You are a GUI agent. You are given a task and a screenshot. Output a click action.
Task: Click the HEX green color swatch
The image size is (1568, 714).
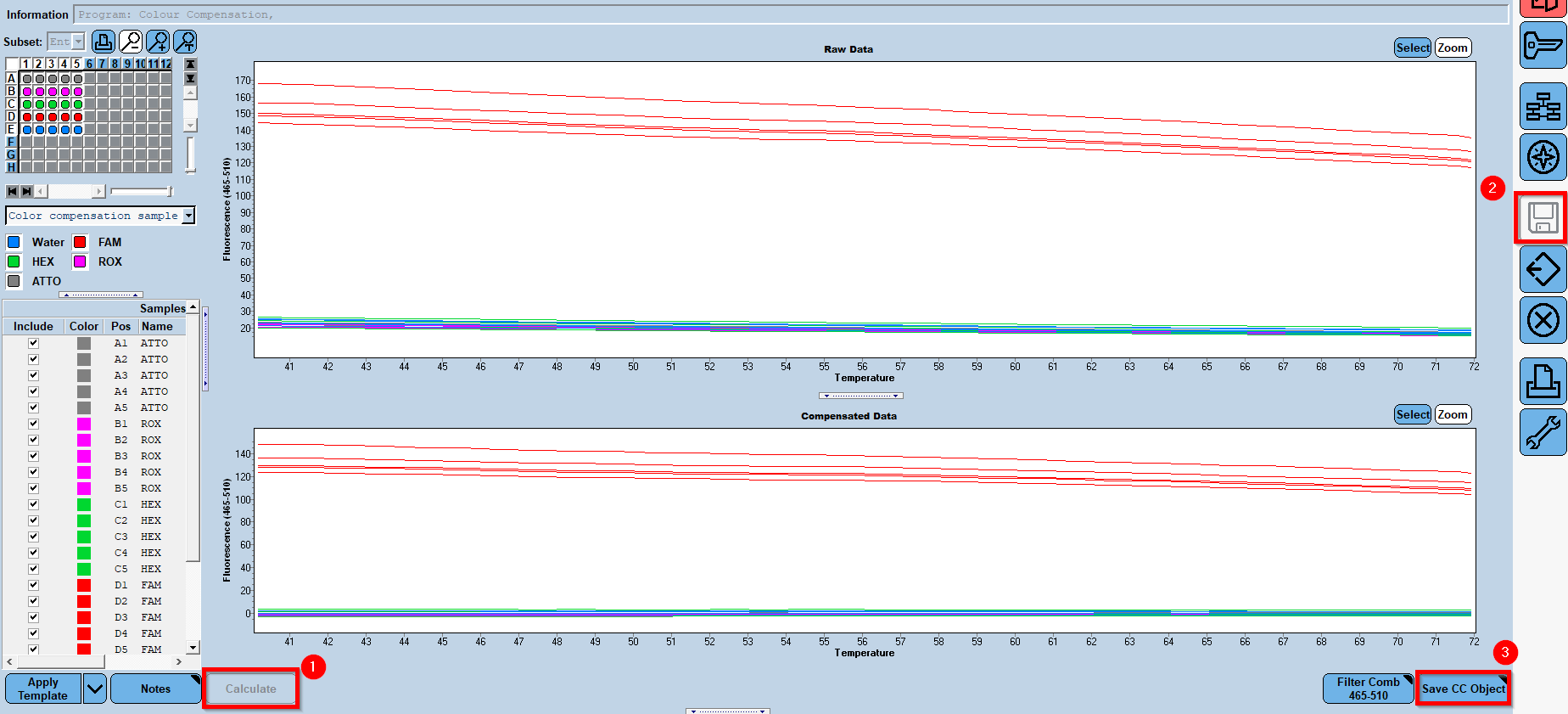coord(14,261)
